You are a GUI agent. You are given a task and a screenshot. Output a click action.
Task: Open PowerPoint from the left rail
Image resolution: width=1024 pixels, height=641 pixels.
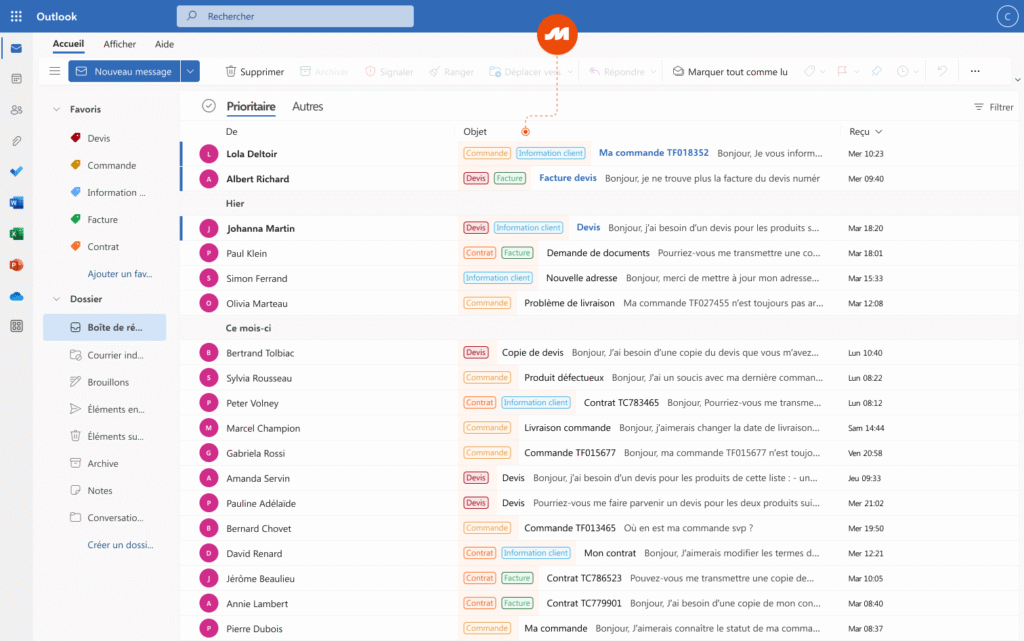click(x=16, y=265)
